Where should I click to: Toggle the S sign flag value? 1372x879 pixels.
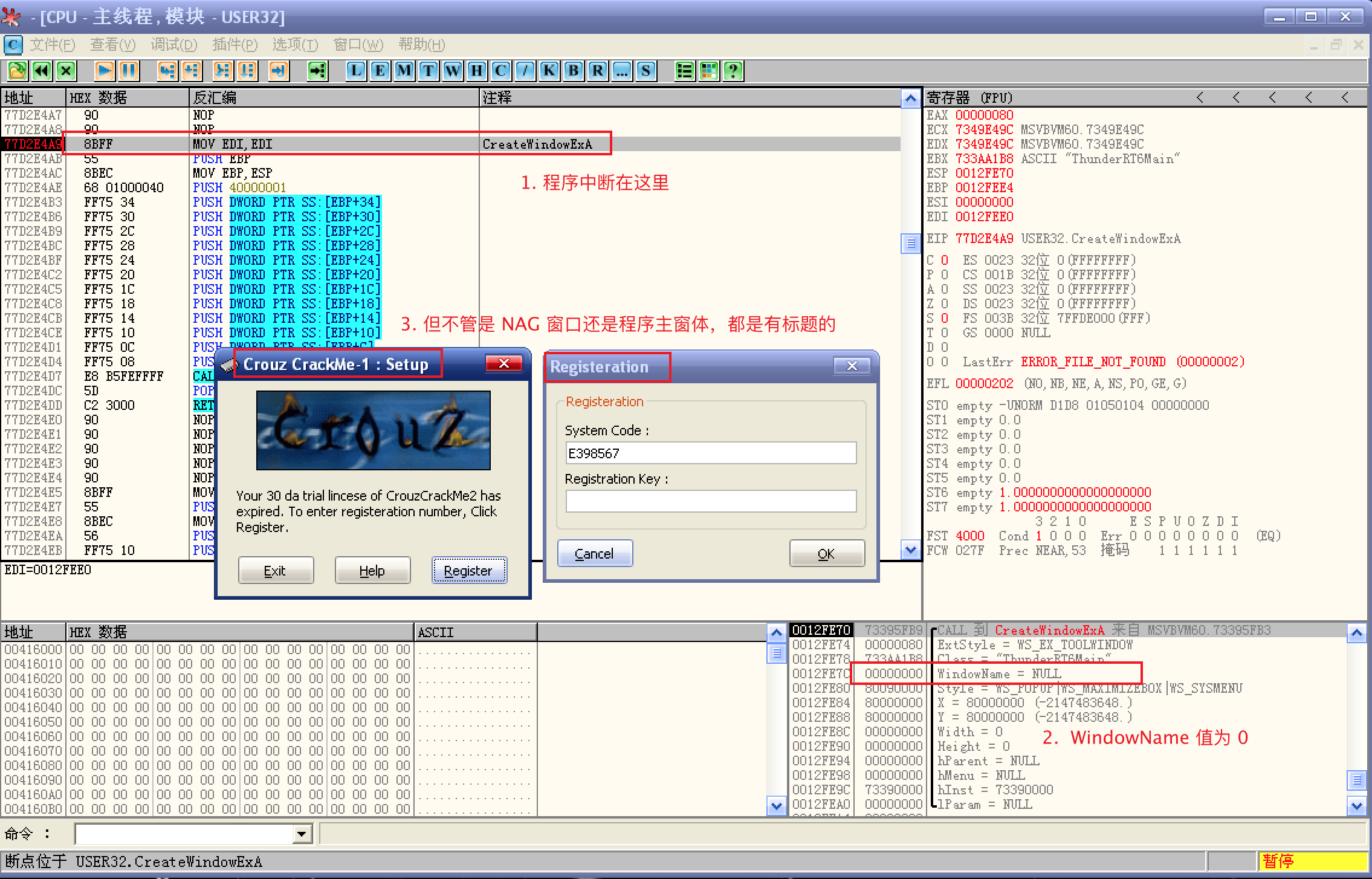944,319
